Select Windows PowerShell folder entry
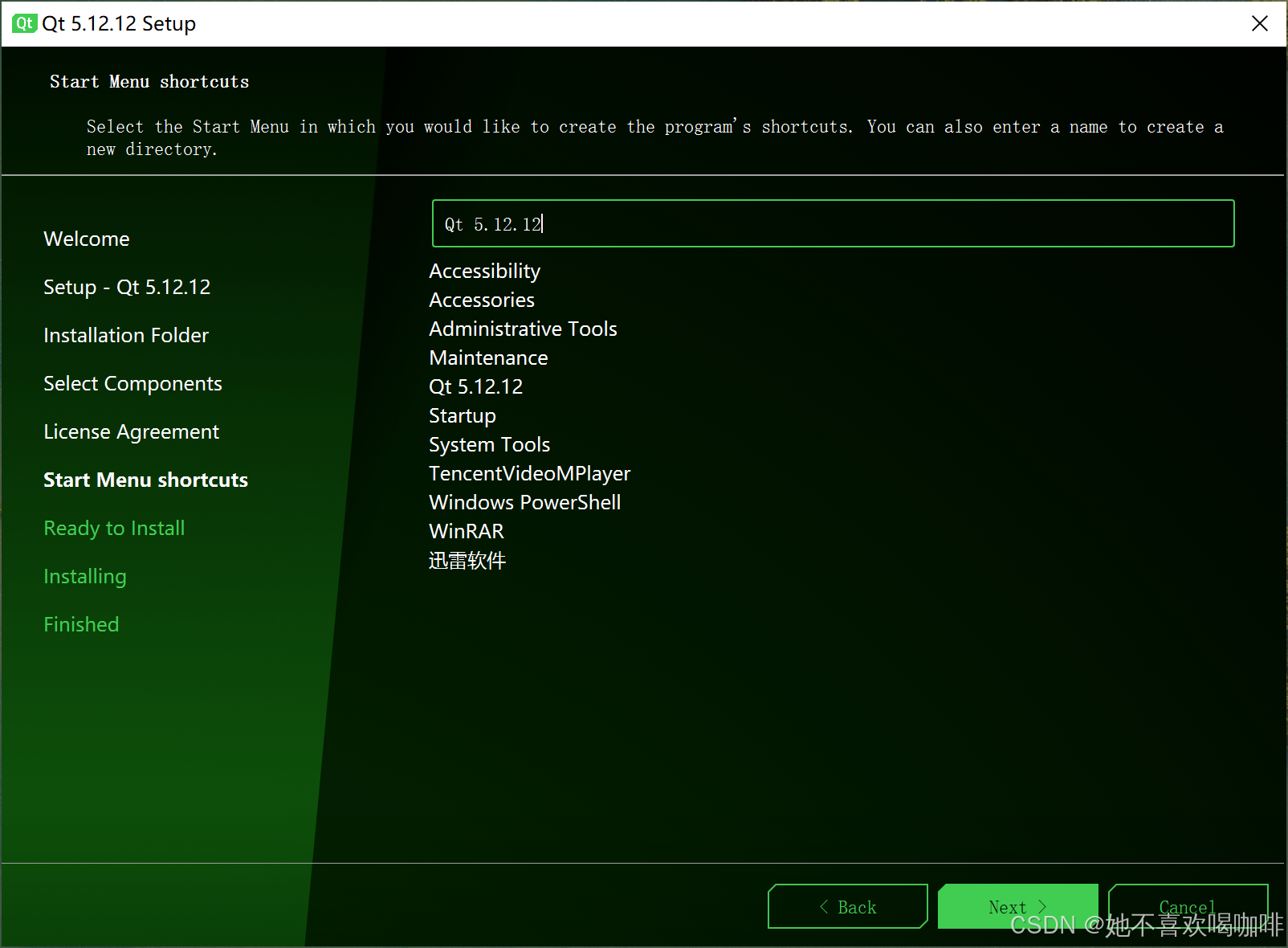The width and height of the screenshot is (1288, 948). point(524,502)
